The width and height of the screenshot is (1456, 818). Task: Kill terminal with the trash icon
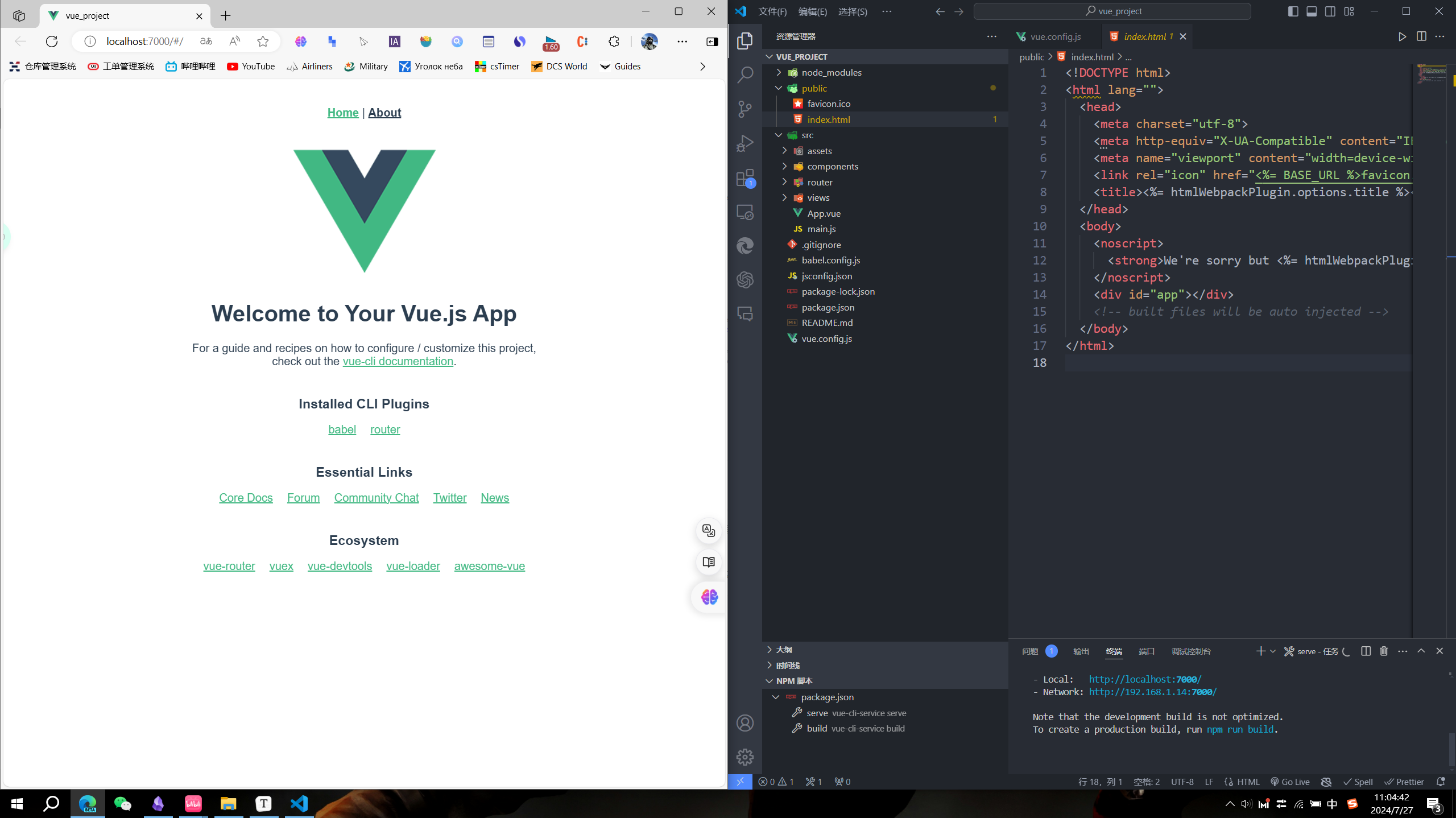(1384, 651)
